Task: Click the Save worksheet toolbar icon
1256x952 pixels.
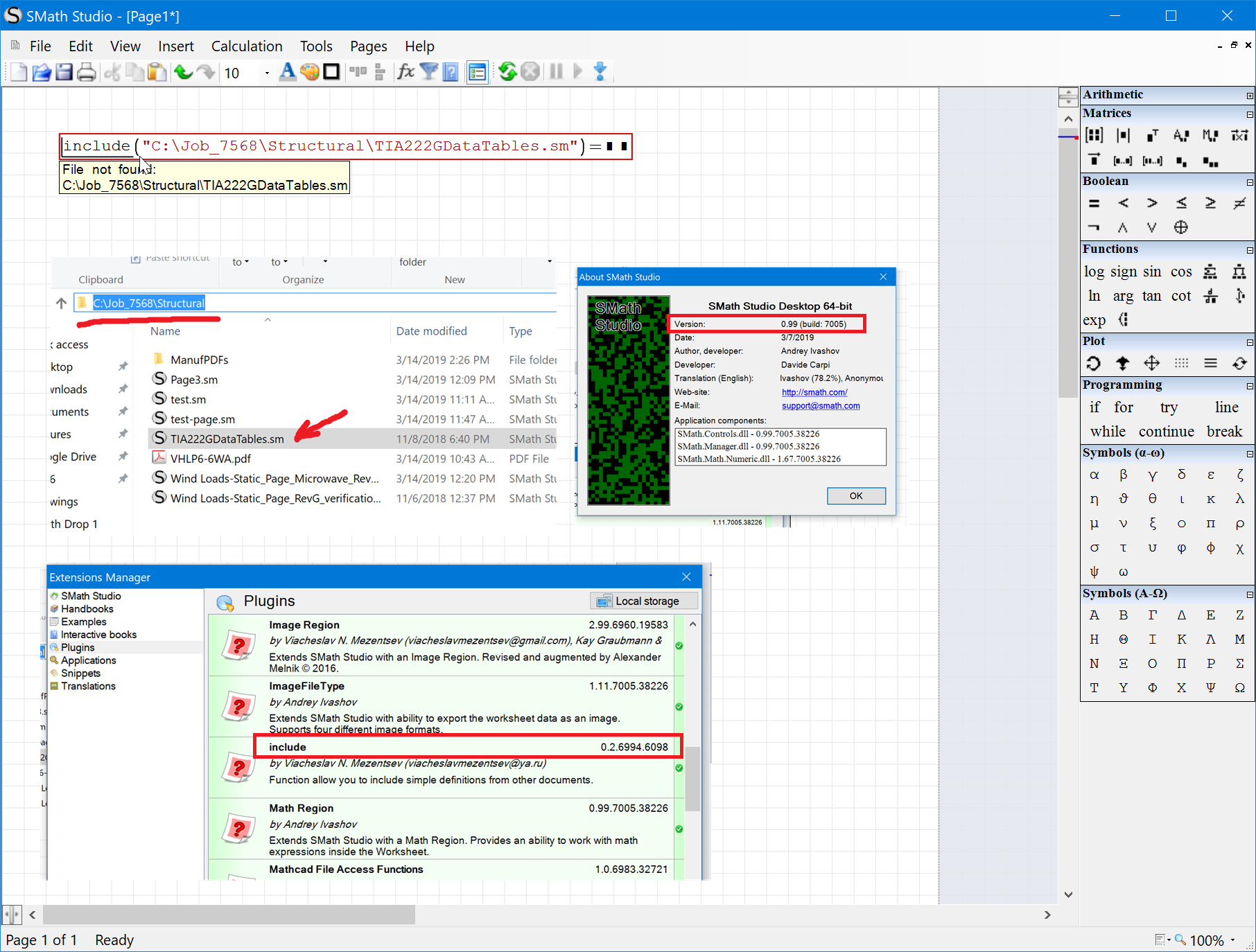Action: point(64,72)
